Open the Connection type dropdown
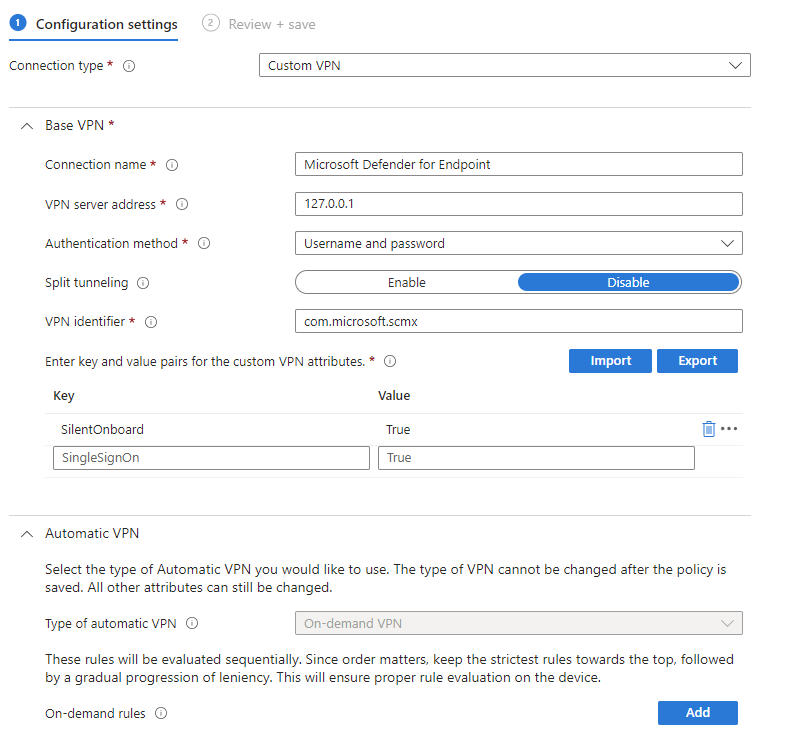 coord(504,66)
